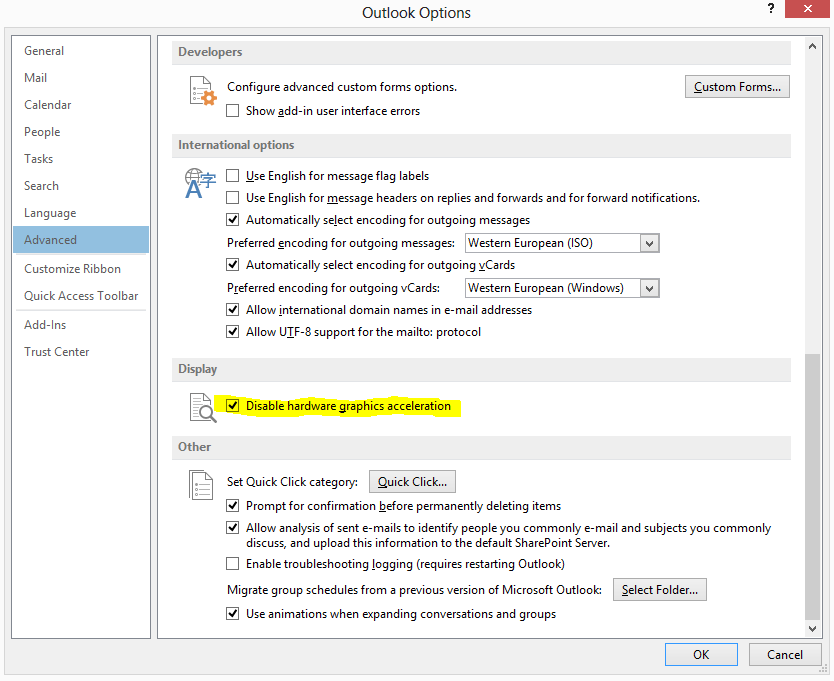Open the Mail options category
This screenshot has height=681, width=834.
[x=81, y=78]
